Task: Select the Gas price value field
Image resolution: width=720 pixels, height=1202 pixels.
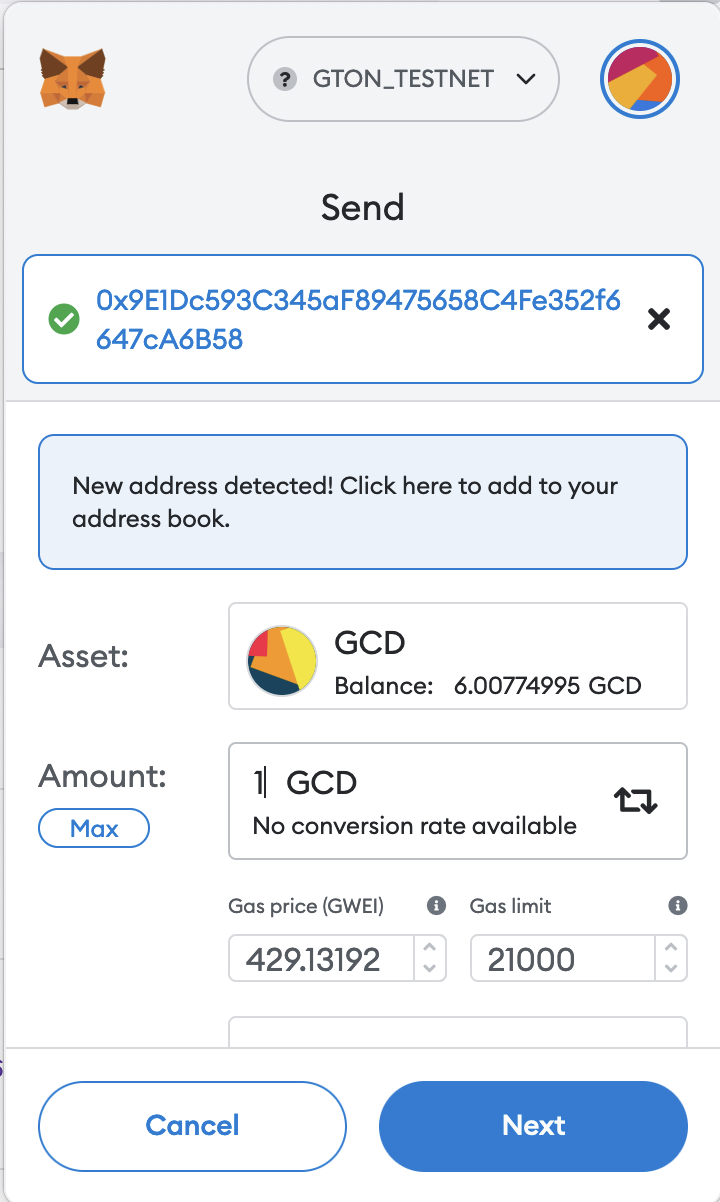Action: point(320,958)
